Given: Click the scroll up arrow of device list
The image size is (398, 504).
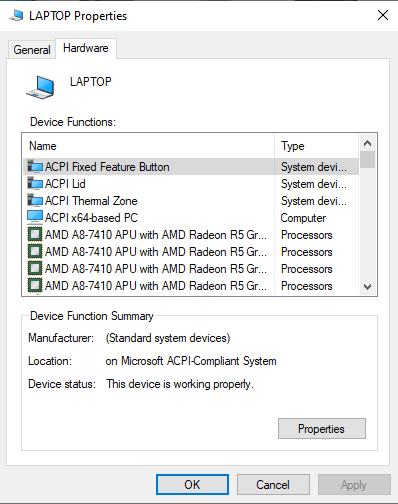Looking at the screenshot, I should click(x=367, y=143).
